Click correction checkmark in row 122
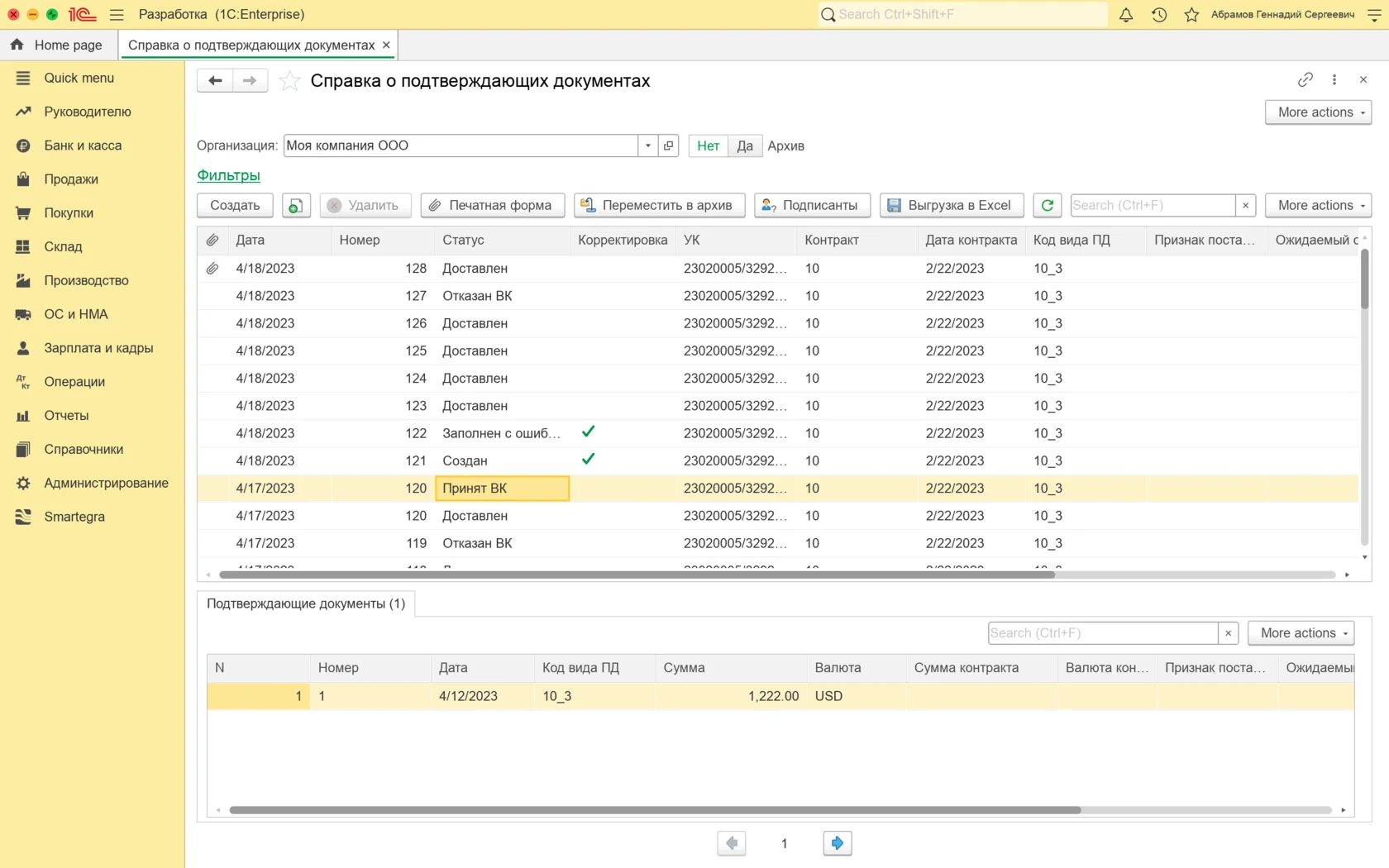Viewport: 1389px width, 868px height. [x=588, y=432]
